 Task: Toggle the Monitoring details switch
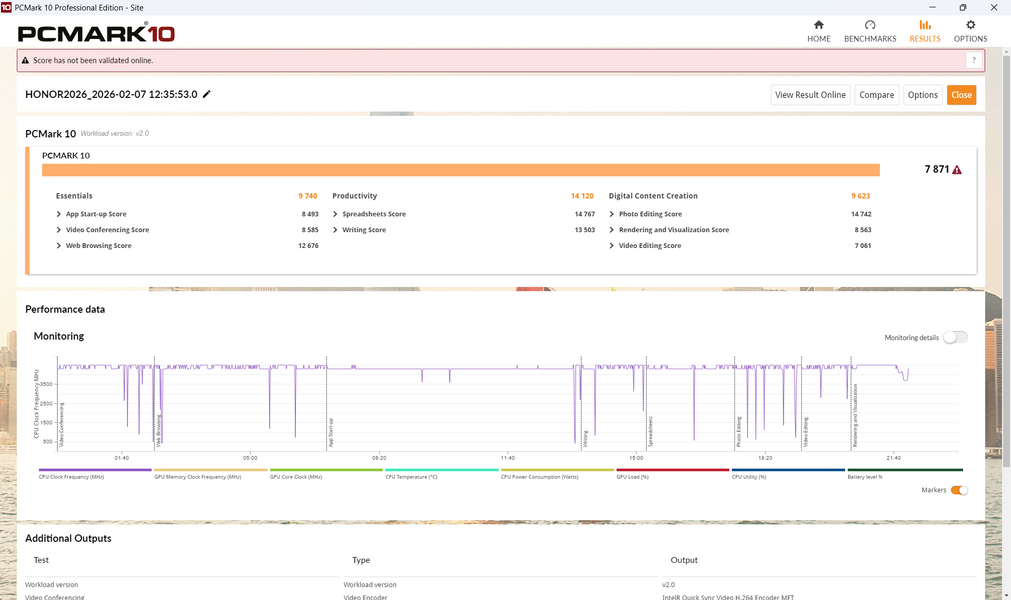(955, 338)
